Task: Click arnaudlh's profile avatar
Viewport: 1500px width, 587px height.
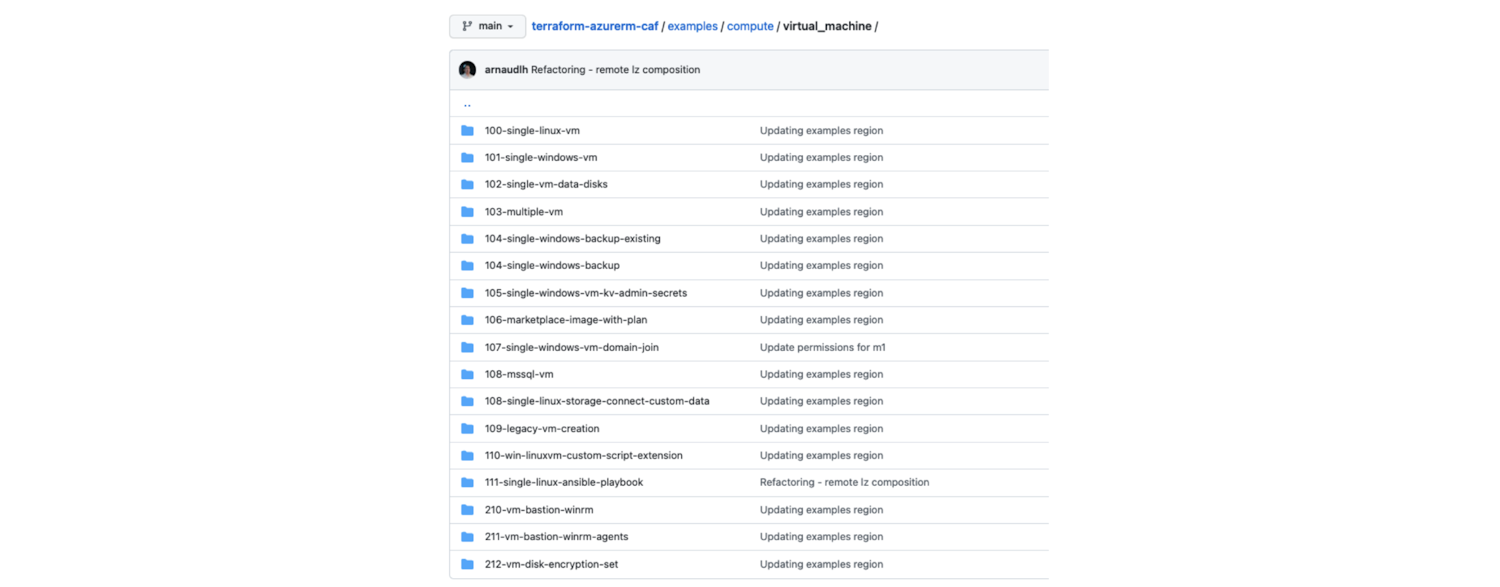Action: (x=467, y=69)
